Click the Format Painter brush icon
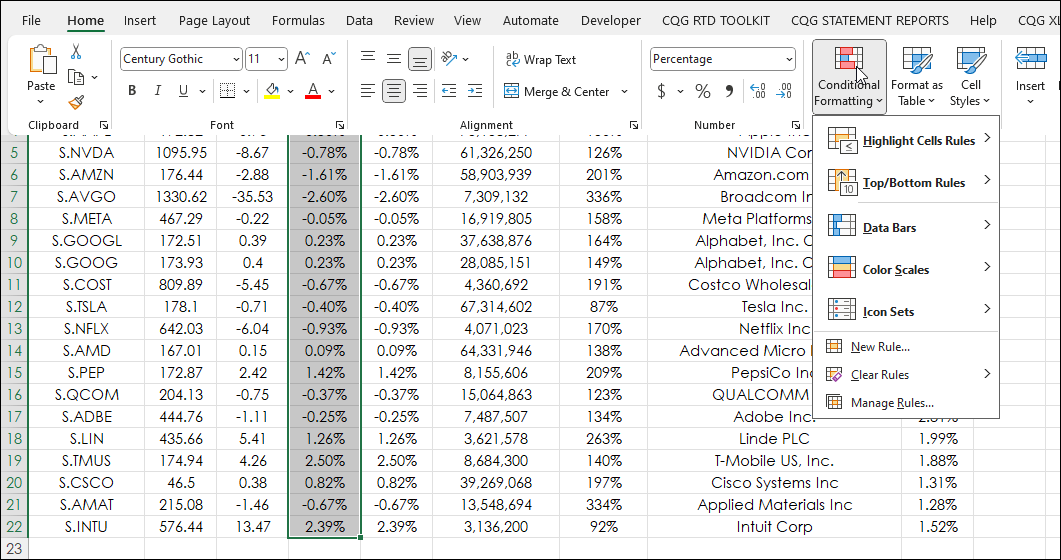The height and width of the screenshot is (560, 1061). click(x=76, y=103)
